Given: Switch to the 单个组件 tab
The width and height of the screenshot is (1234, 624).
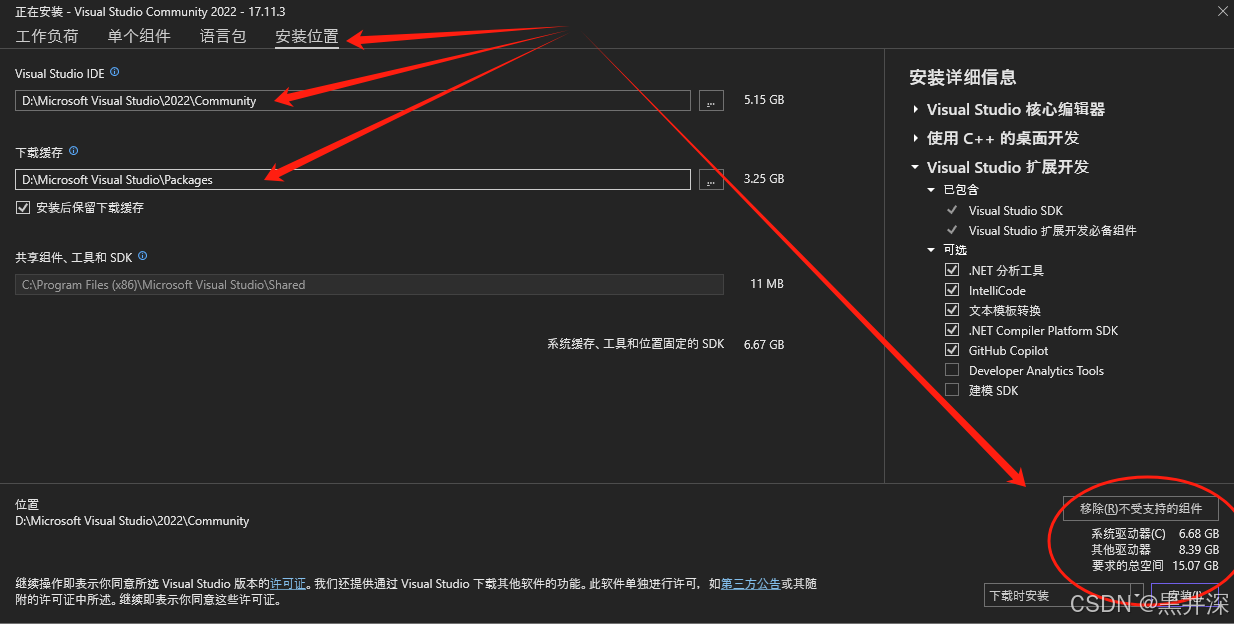Looking at the screenshot, I should pyautogui.click(x=139, y=36).
